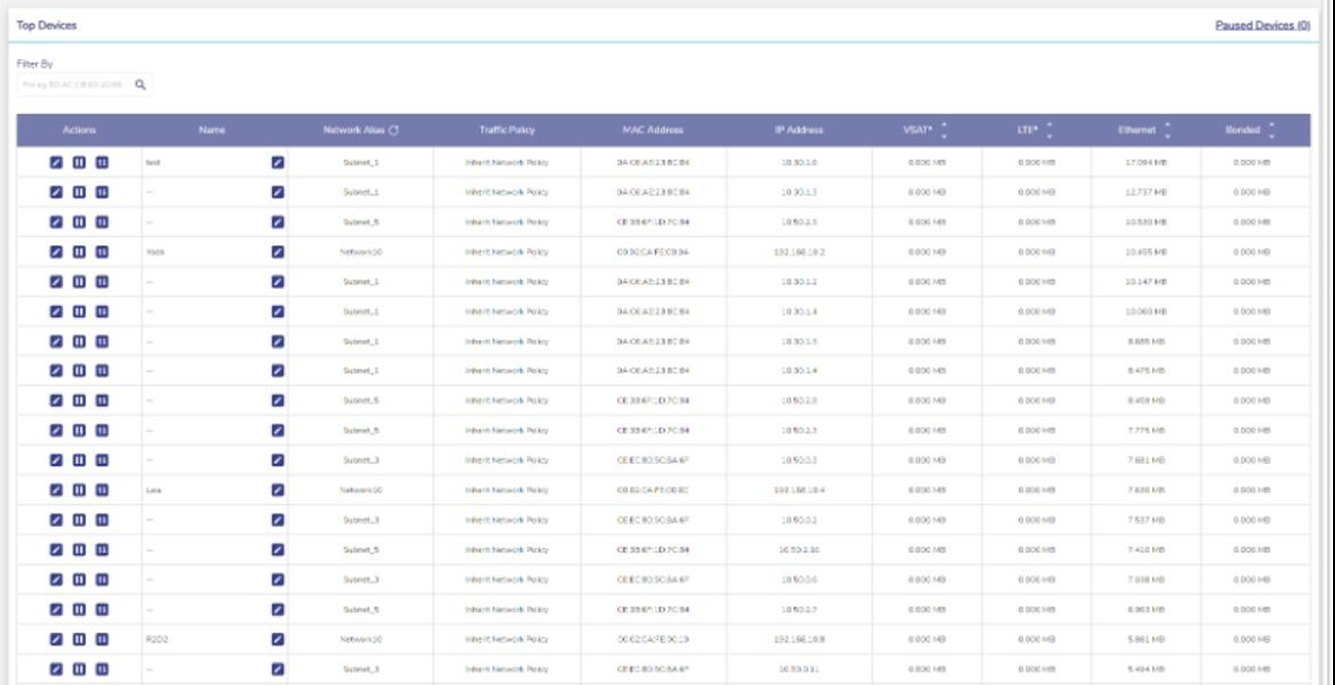Open the Paused Devices (0) link
This screenshot has width=1337, height=685.
1262,26
